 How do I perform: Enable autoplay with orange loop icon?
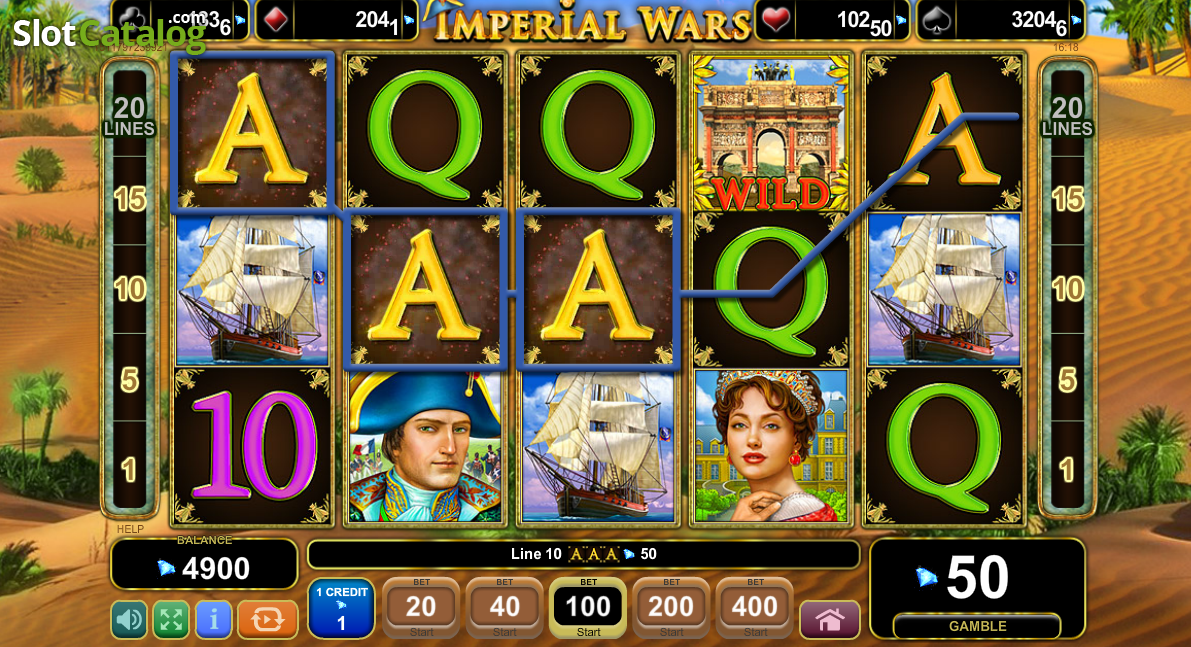click(267, 620)
